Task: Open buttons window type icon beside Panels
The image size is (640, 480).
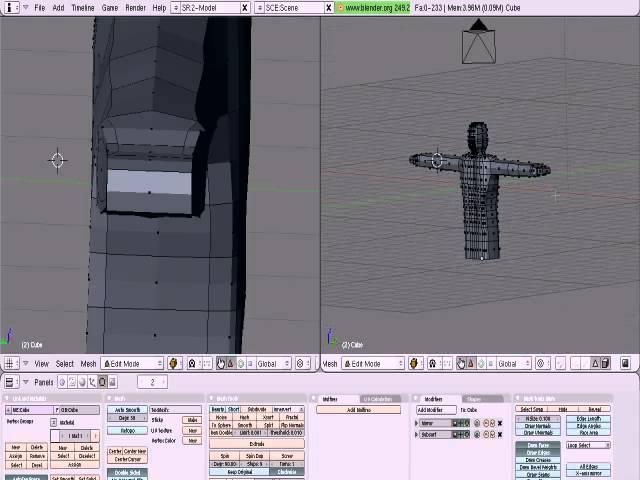Action: coord(11,382)
